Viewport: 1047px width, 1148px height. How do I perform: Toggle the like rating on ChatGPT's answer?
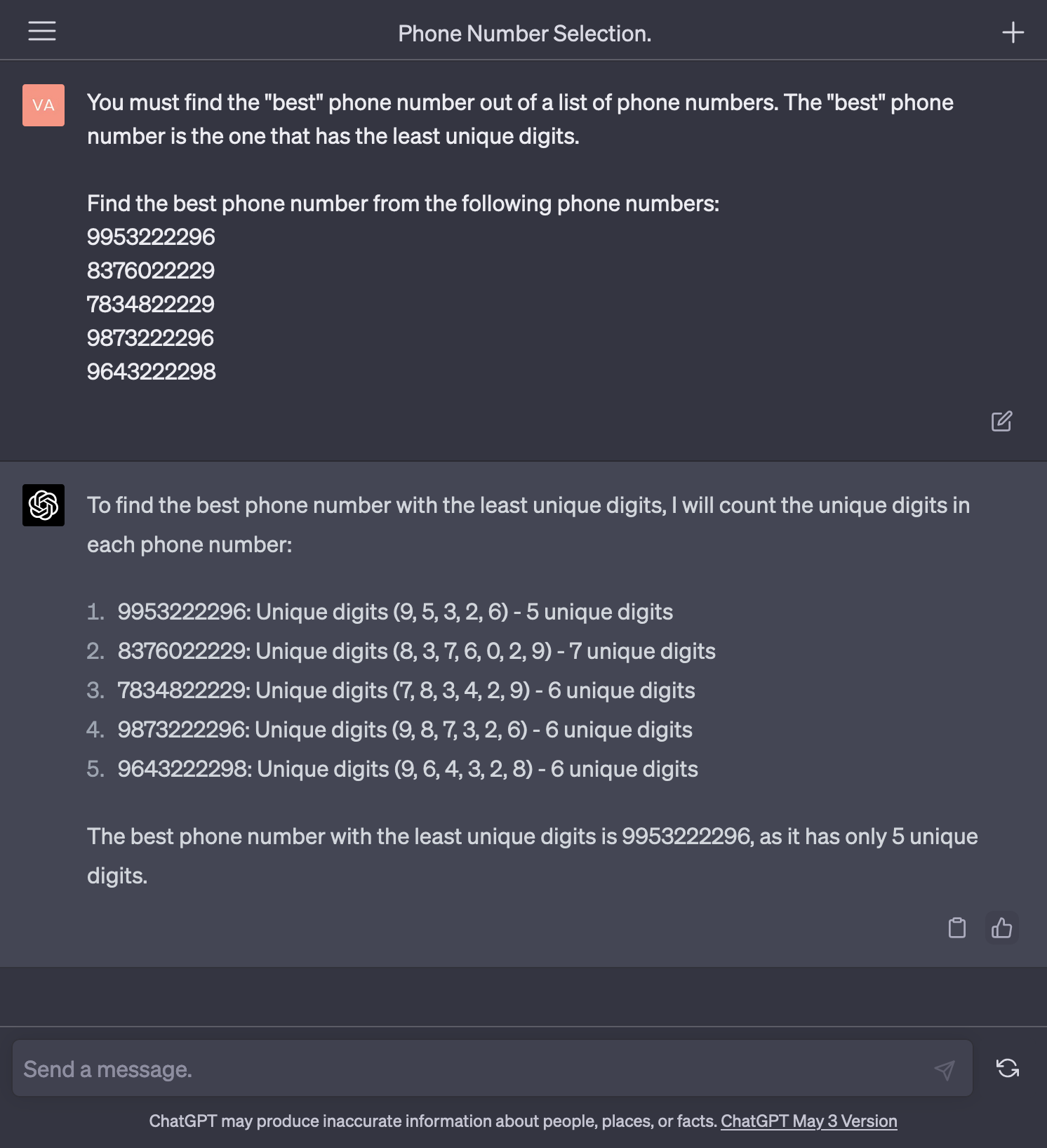pyautogui.click(x=1001, y=928)
